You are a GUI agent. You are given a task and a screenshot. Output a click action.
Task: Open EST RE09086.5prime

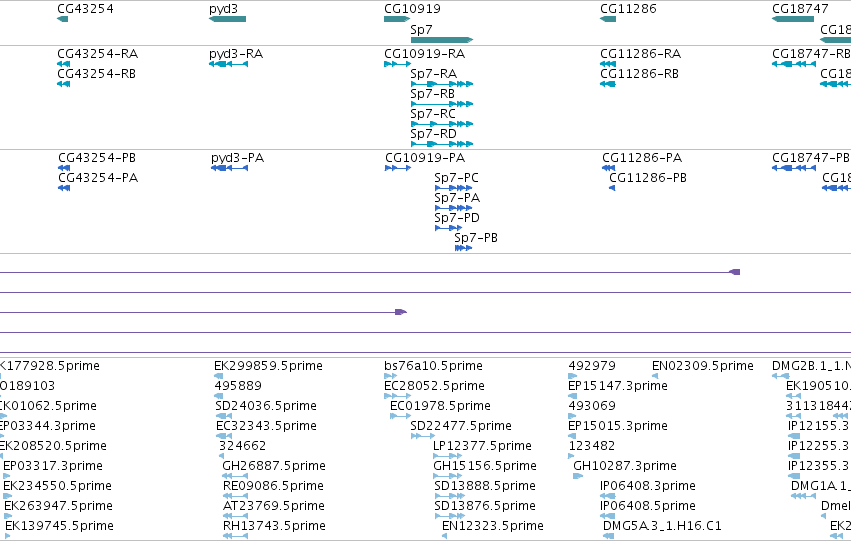274,487
